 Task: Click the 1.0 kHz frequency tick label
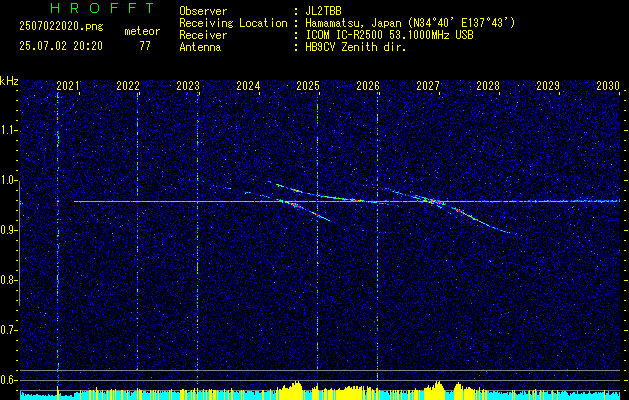coord(8,181)
